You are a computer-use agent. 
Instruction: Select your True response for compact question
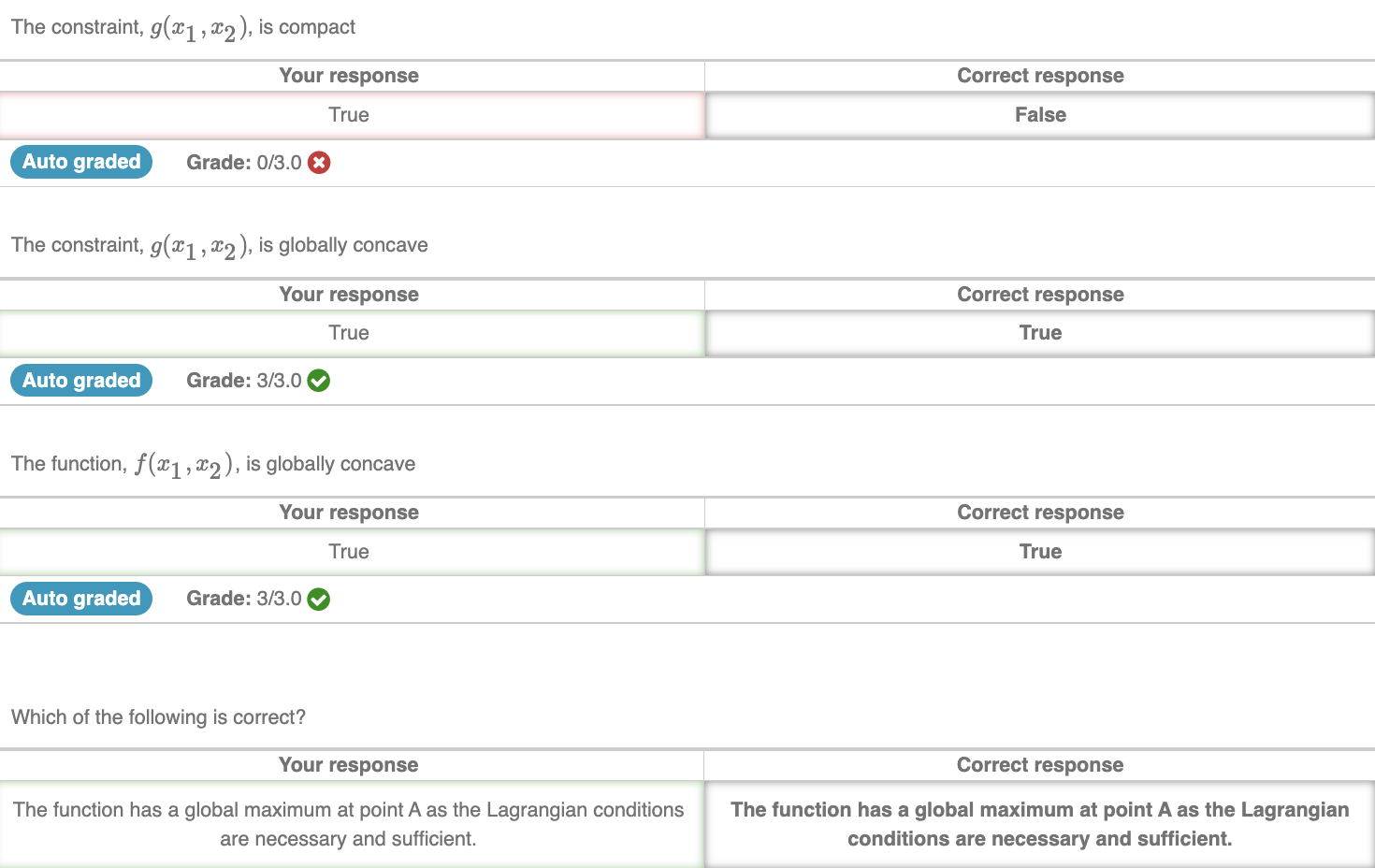pos(352,115)
